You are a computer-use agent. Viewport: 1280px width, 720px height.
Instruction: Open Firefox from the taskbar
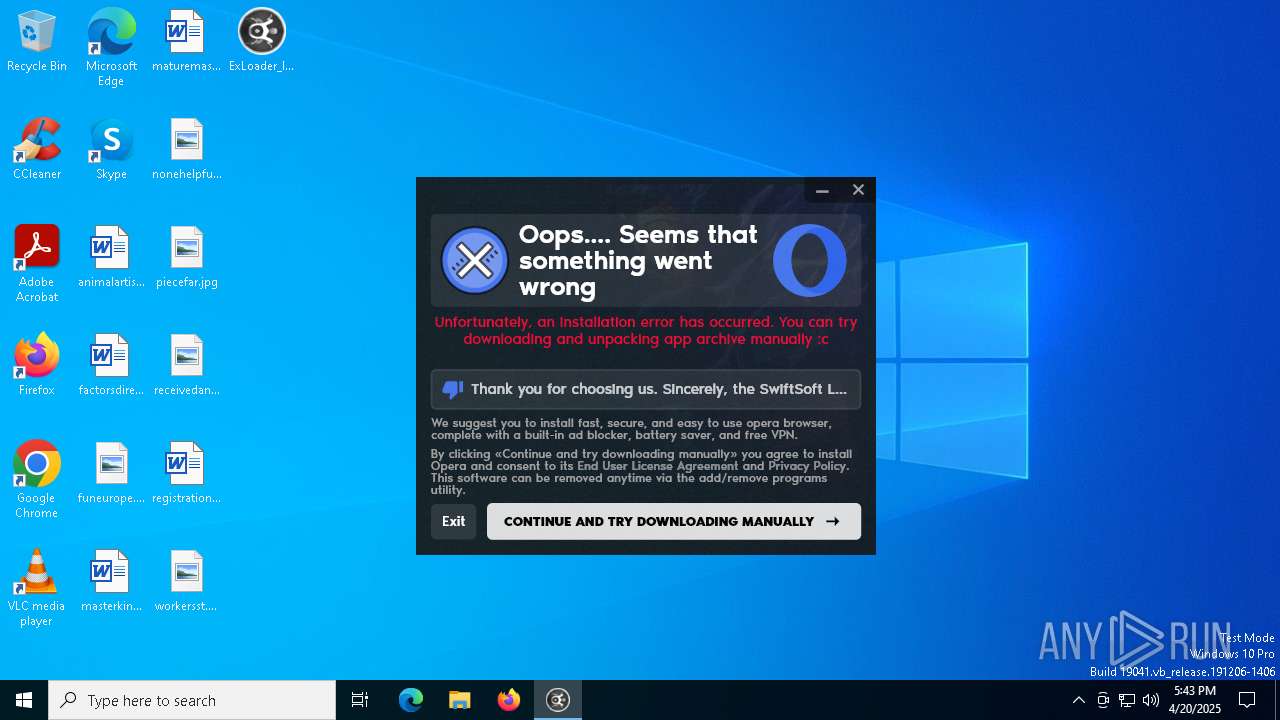point(509,700)
